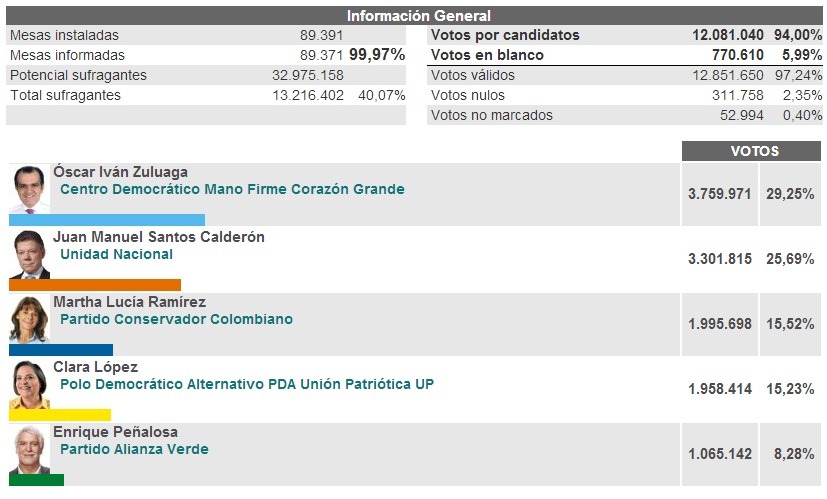
Task: Click the Información General header bar
Action: [418, 16]
